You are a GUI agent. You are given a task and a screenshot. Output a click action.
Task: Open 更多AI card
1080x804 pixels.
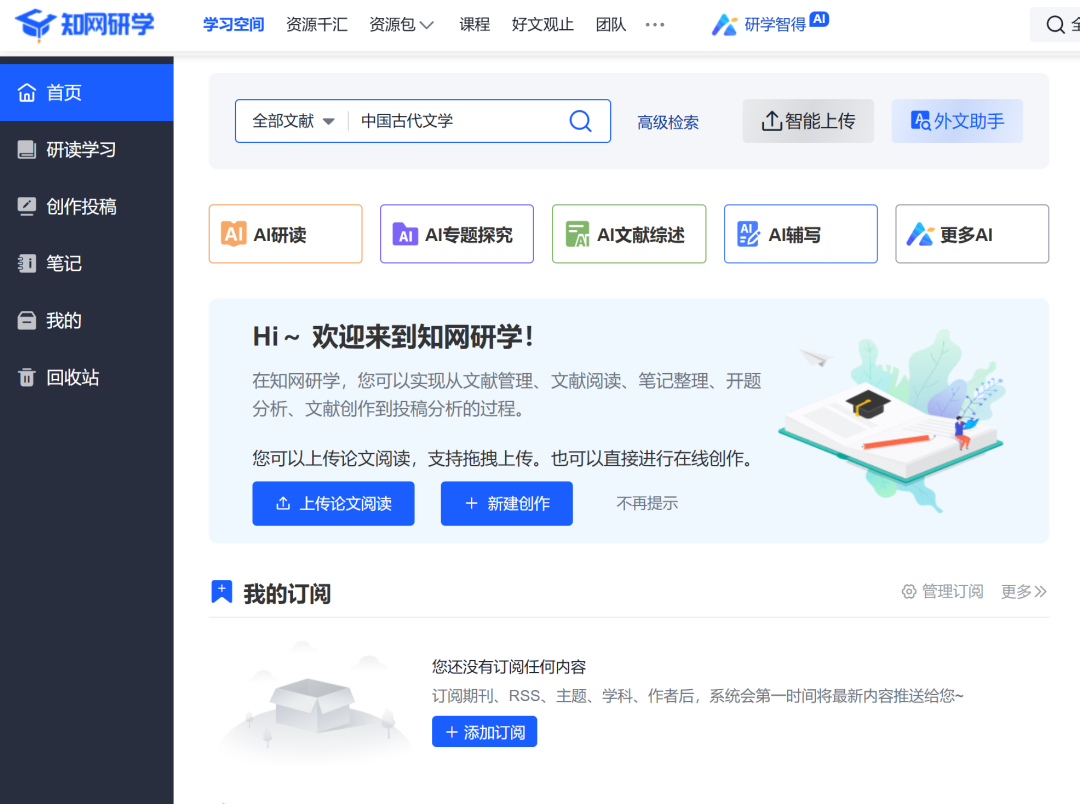[x=972, y=234]
